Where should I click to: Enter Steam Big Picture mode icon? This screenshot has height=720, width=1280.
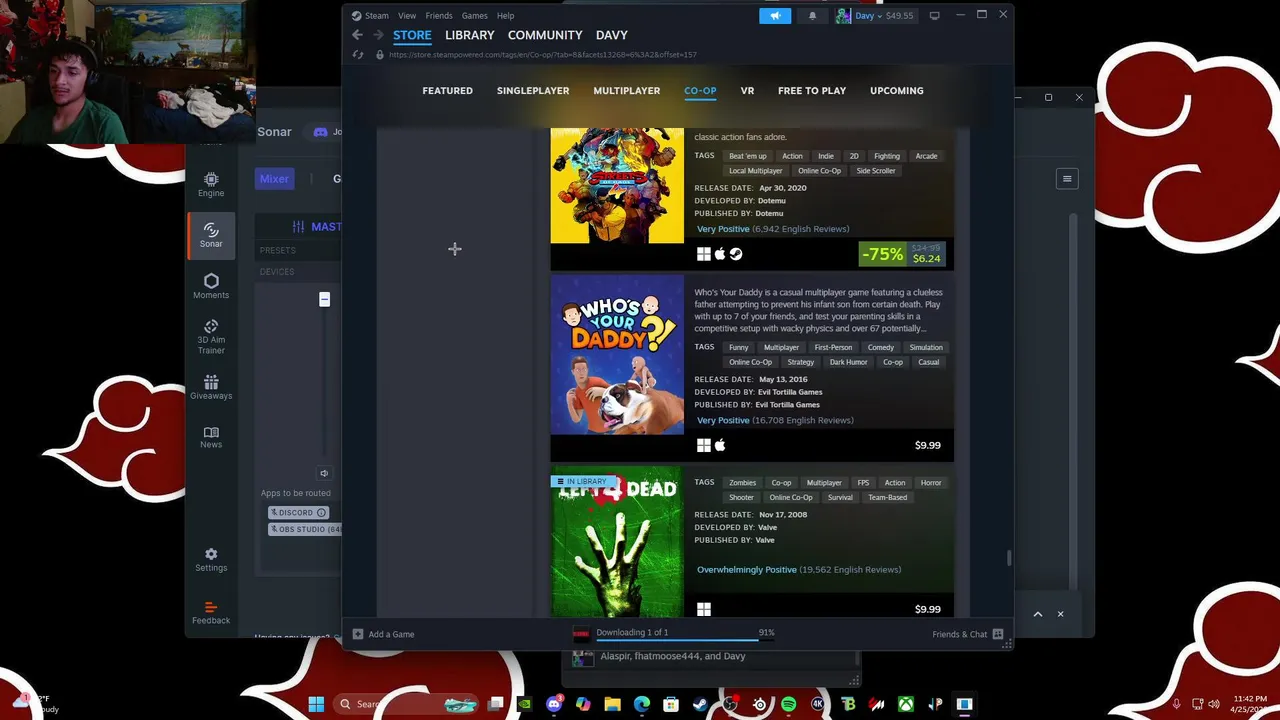tap(935, 15)
